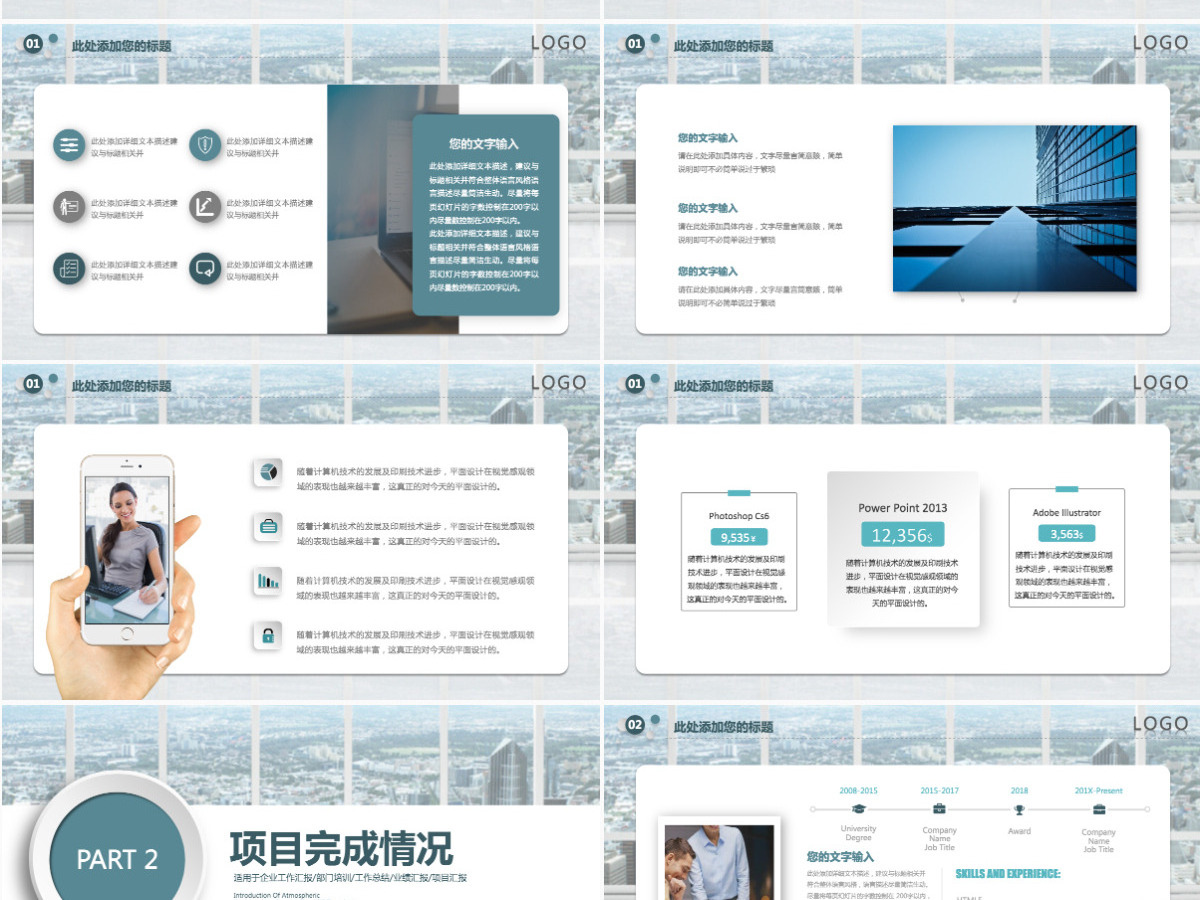Click the dark speech bubble icon
1200x900 pixels.
[x=205, y=268]
